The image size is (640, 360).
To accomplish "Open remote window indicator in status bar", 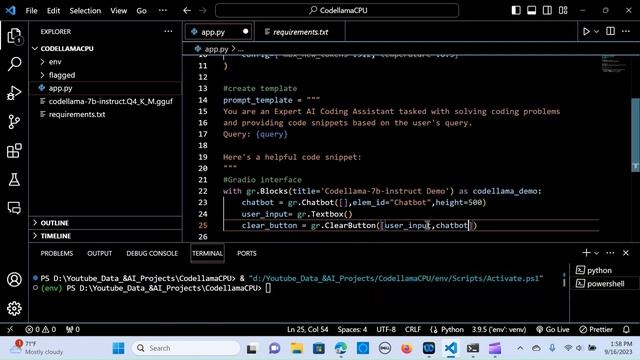I will 10,329.
